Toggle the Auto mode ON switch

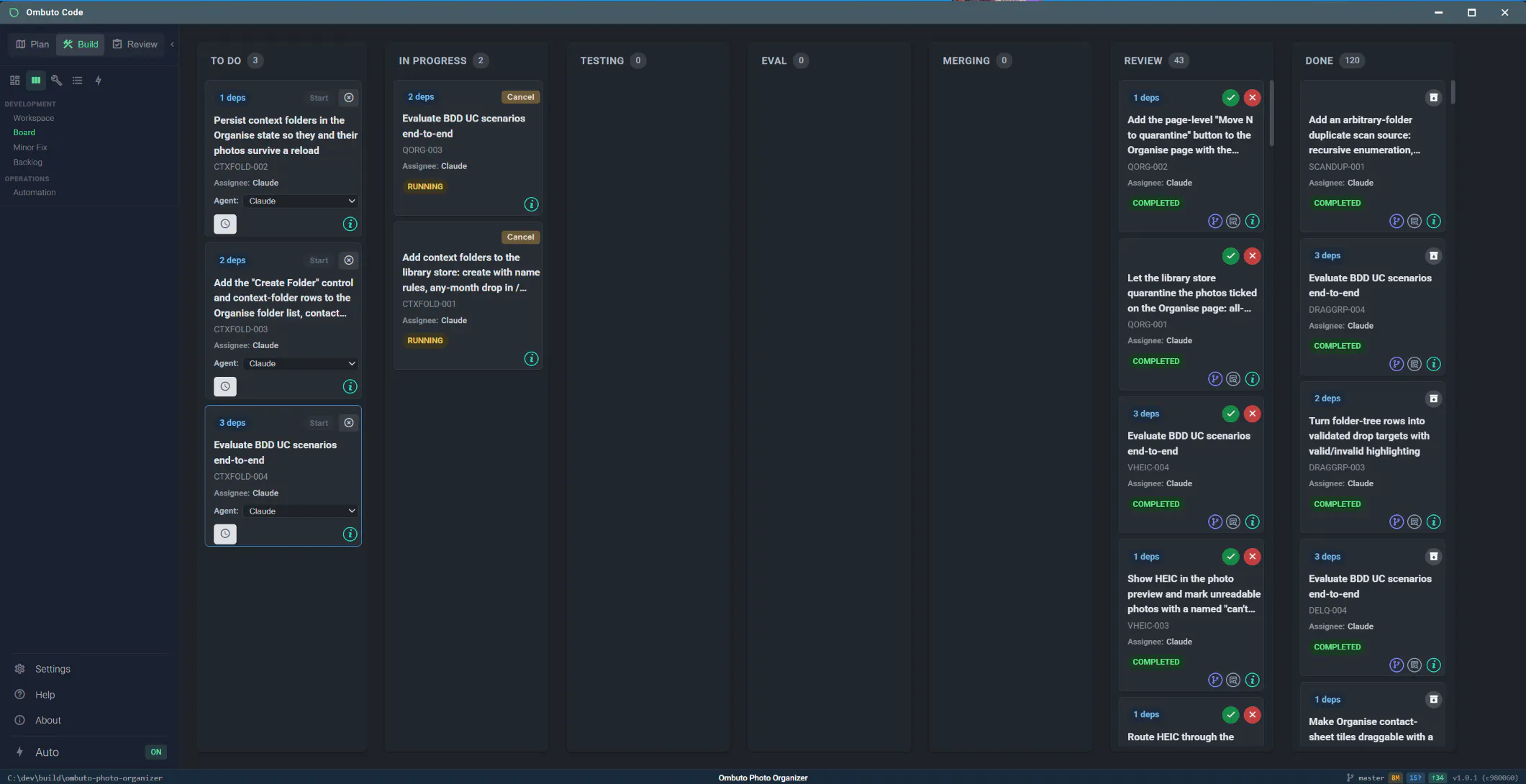[x=156, y=752]
